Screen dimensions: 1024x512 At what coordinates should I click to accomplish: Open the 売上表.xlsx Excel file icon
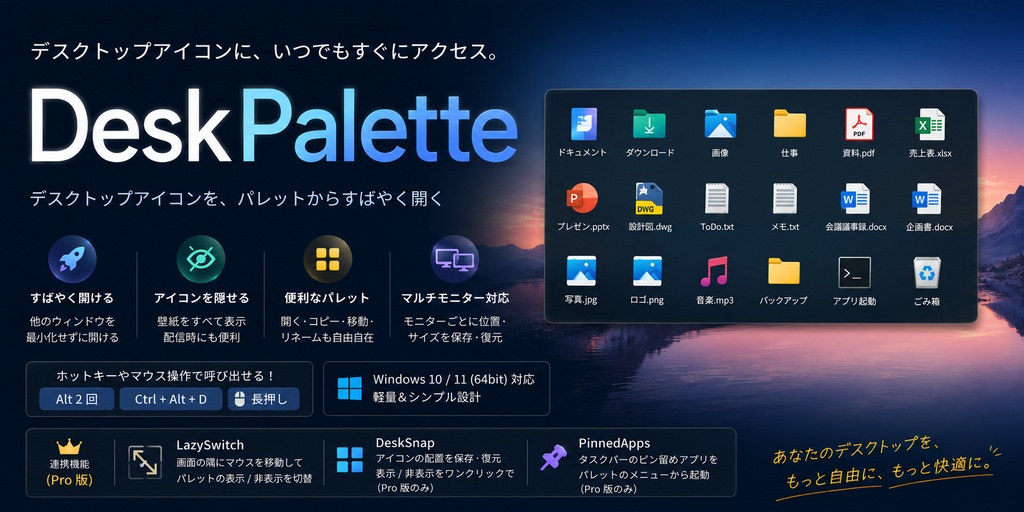tap(930, 124)
